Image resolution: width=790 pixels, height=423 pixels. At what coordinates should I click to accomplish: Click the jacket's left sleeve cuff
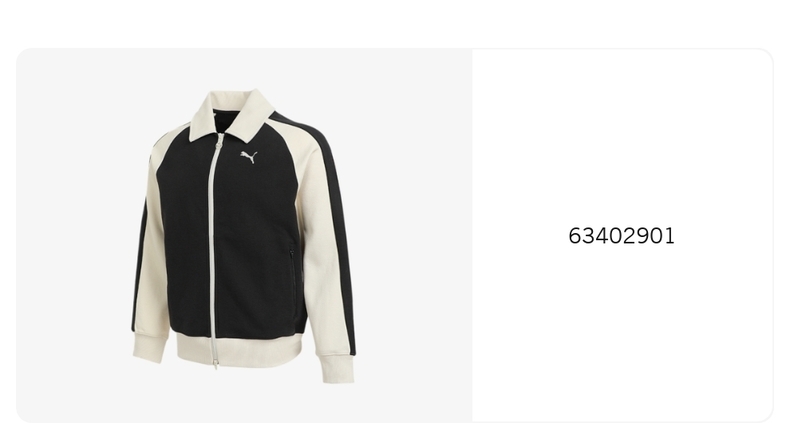click(x=149, y=347)
